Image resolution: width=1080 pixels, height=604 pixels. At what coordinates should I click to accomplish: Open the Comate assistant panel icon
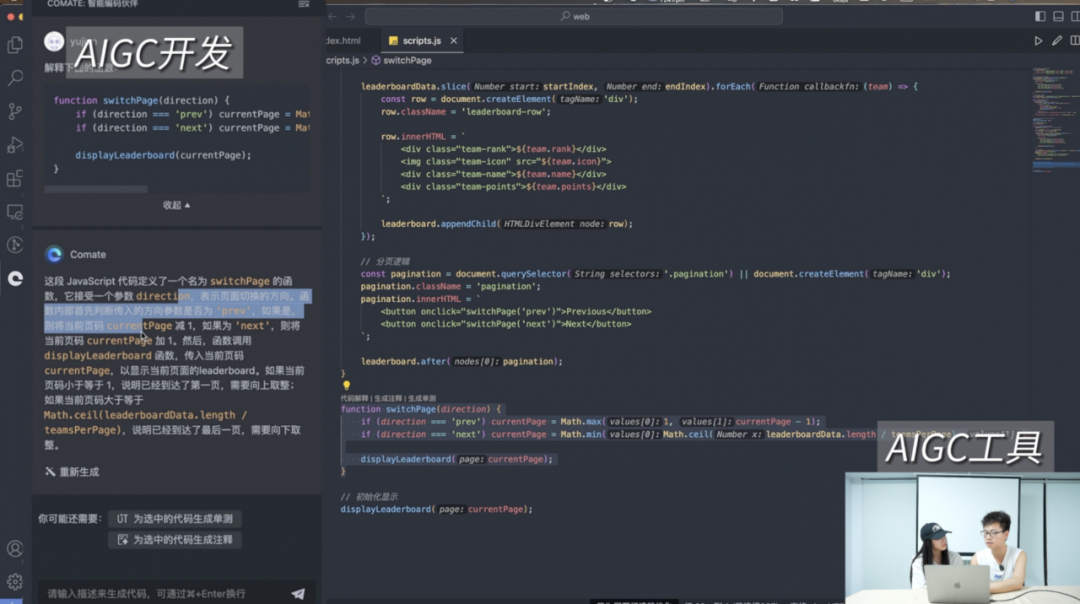[x=15, y=279]
